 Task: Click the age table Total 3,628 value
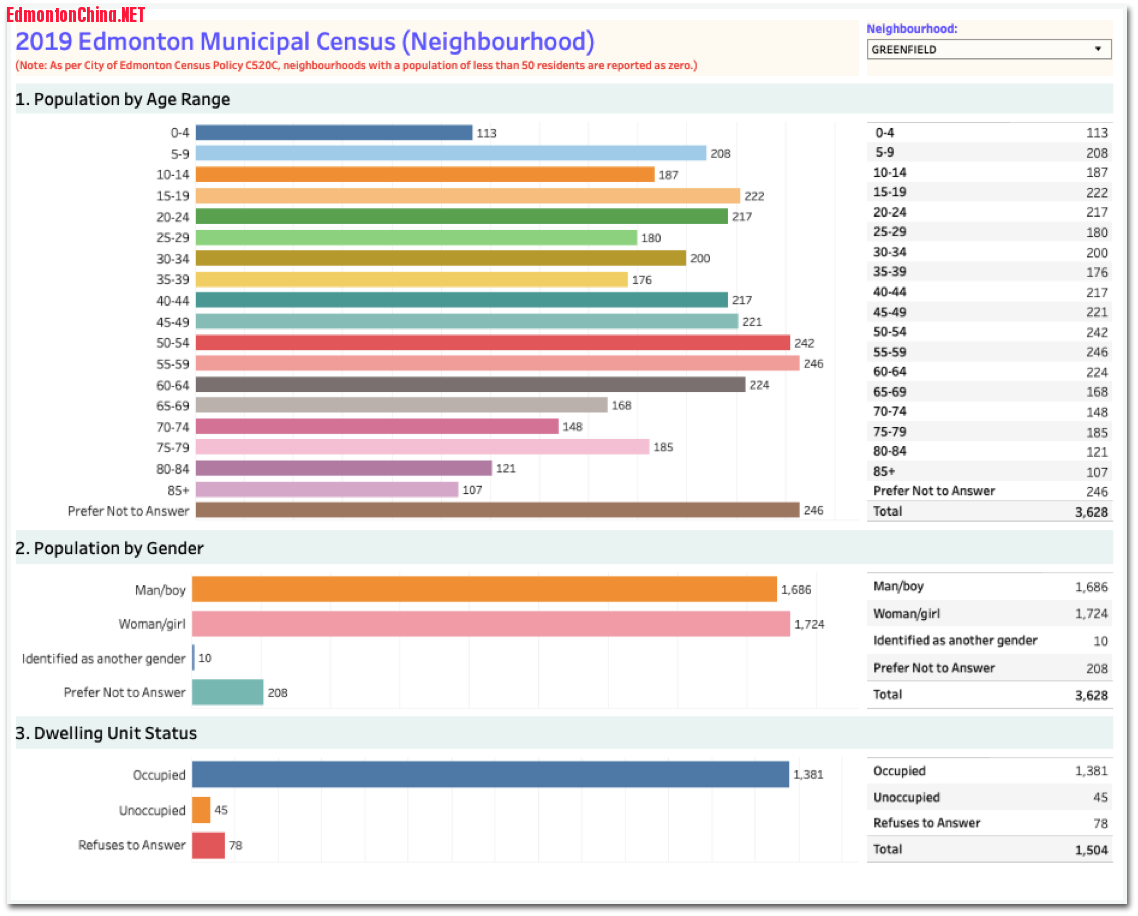coord(1088,511)
